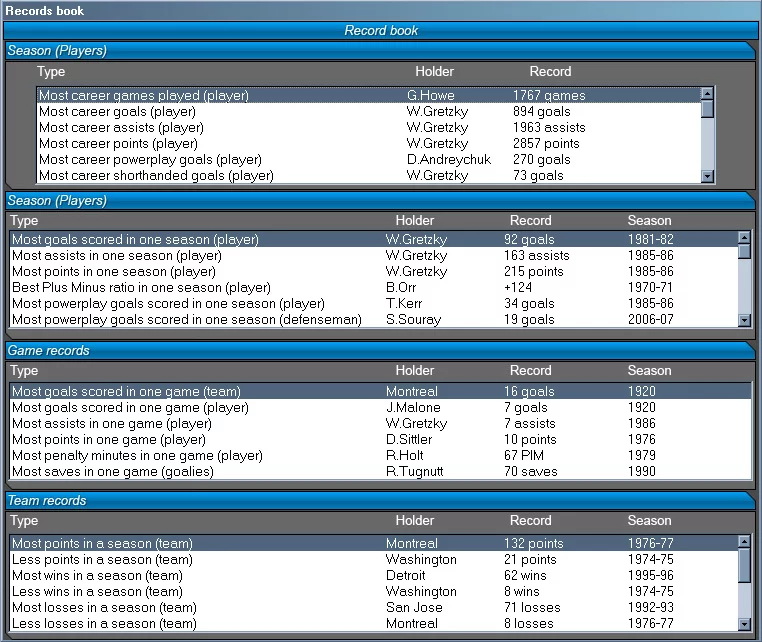Click the '71 losses' record value
This screenshot has height=642, width=762.
pyautogui.click(x=532, y=607)
